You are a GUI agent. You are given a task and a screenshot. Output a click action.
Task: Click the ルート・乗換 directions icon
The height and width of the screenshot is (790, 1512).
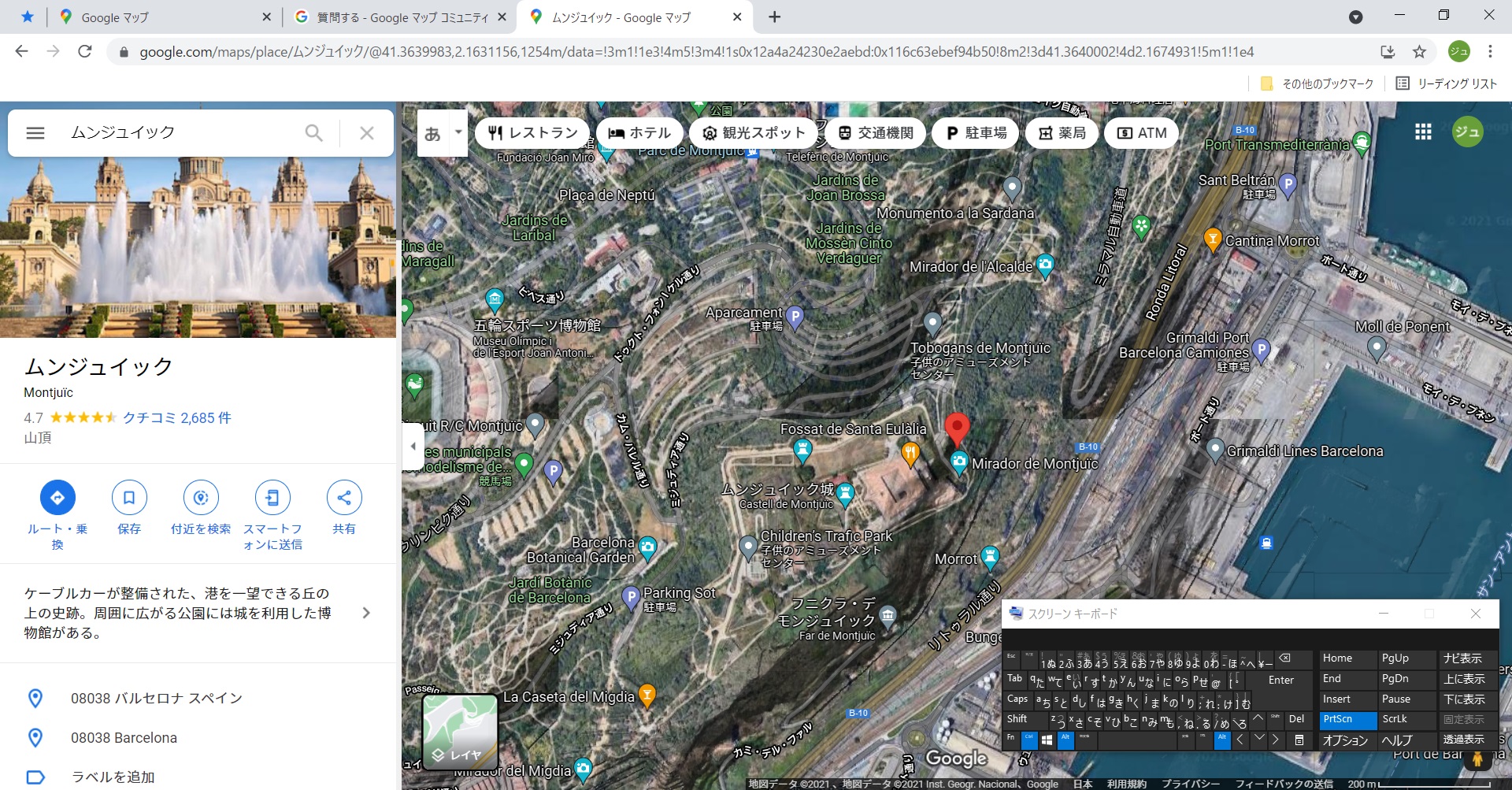57,497
